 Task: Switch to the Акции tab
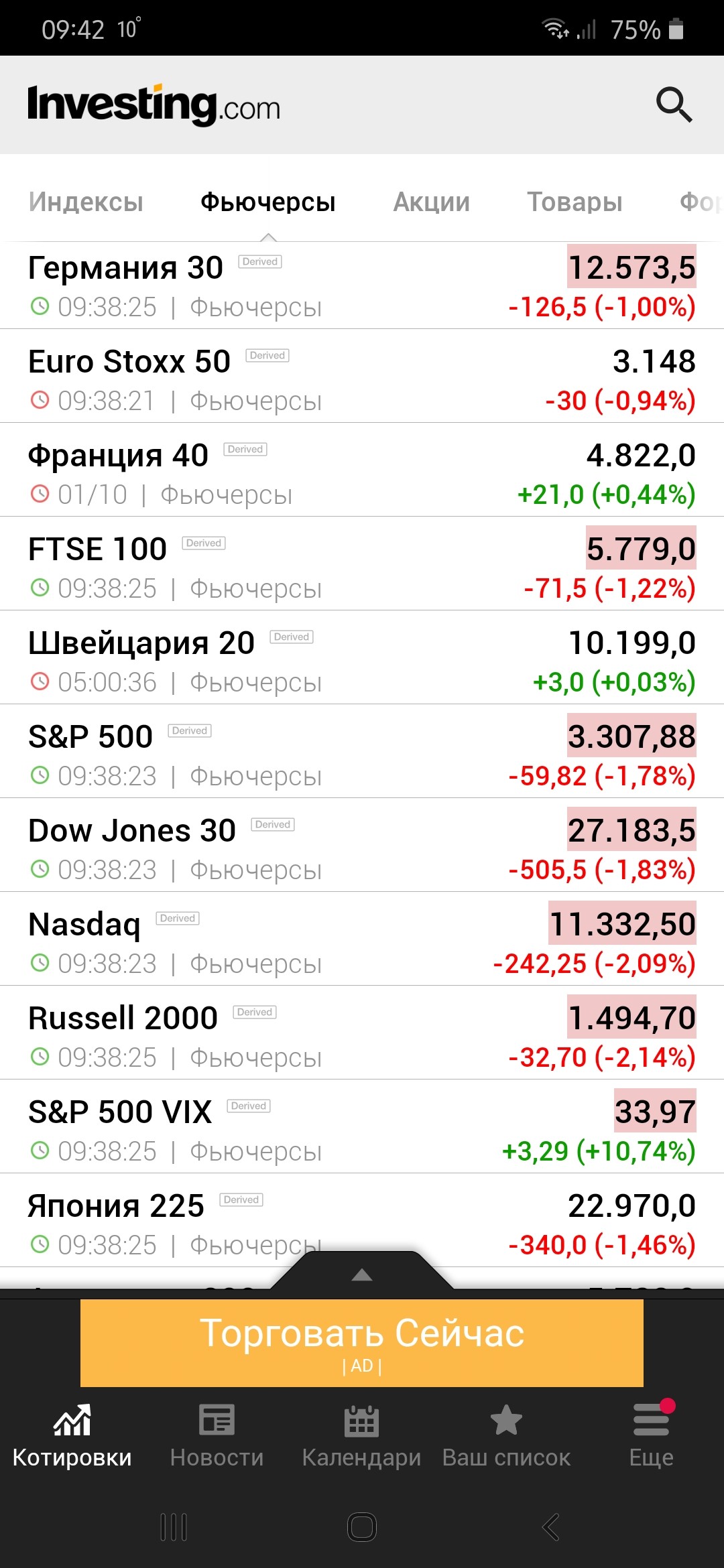432,202
